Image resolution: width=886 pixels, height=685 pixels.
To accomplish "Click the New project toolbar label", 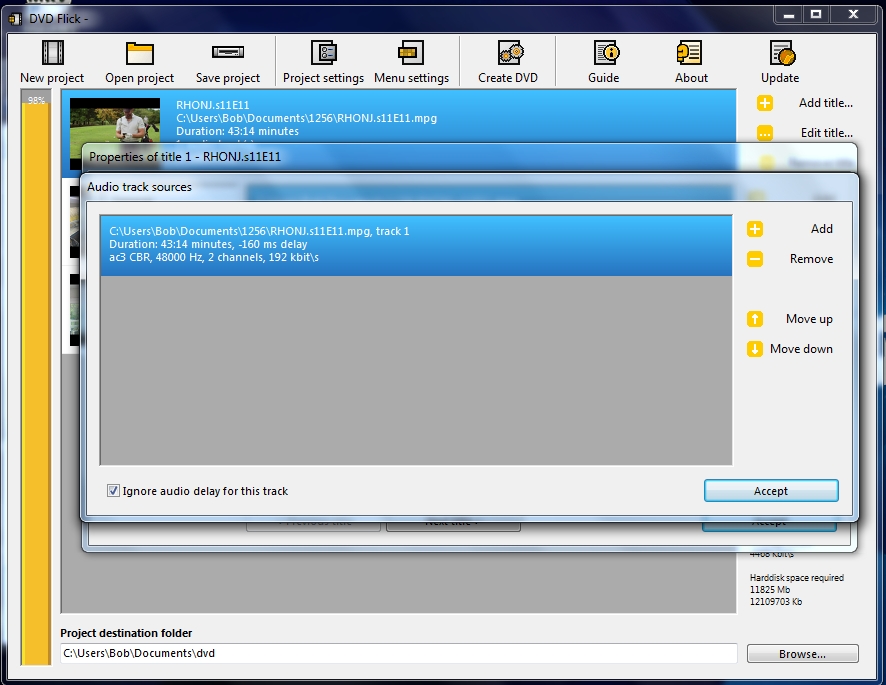I will [x=52, y=78].
